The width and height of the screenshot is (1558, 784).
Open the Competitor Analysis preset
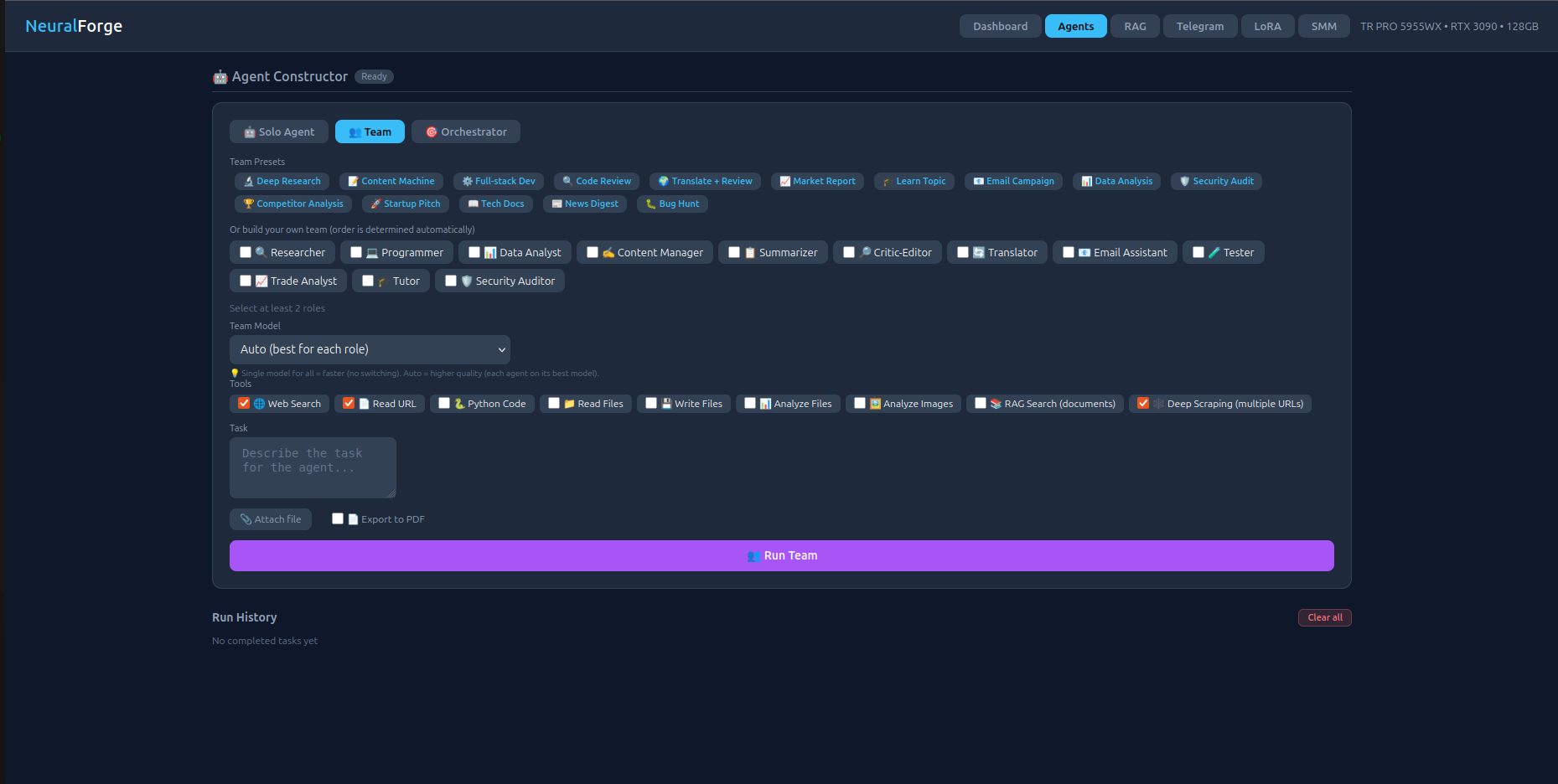[x=292, y=204]
